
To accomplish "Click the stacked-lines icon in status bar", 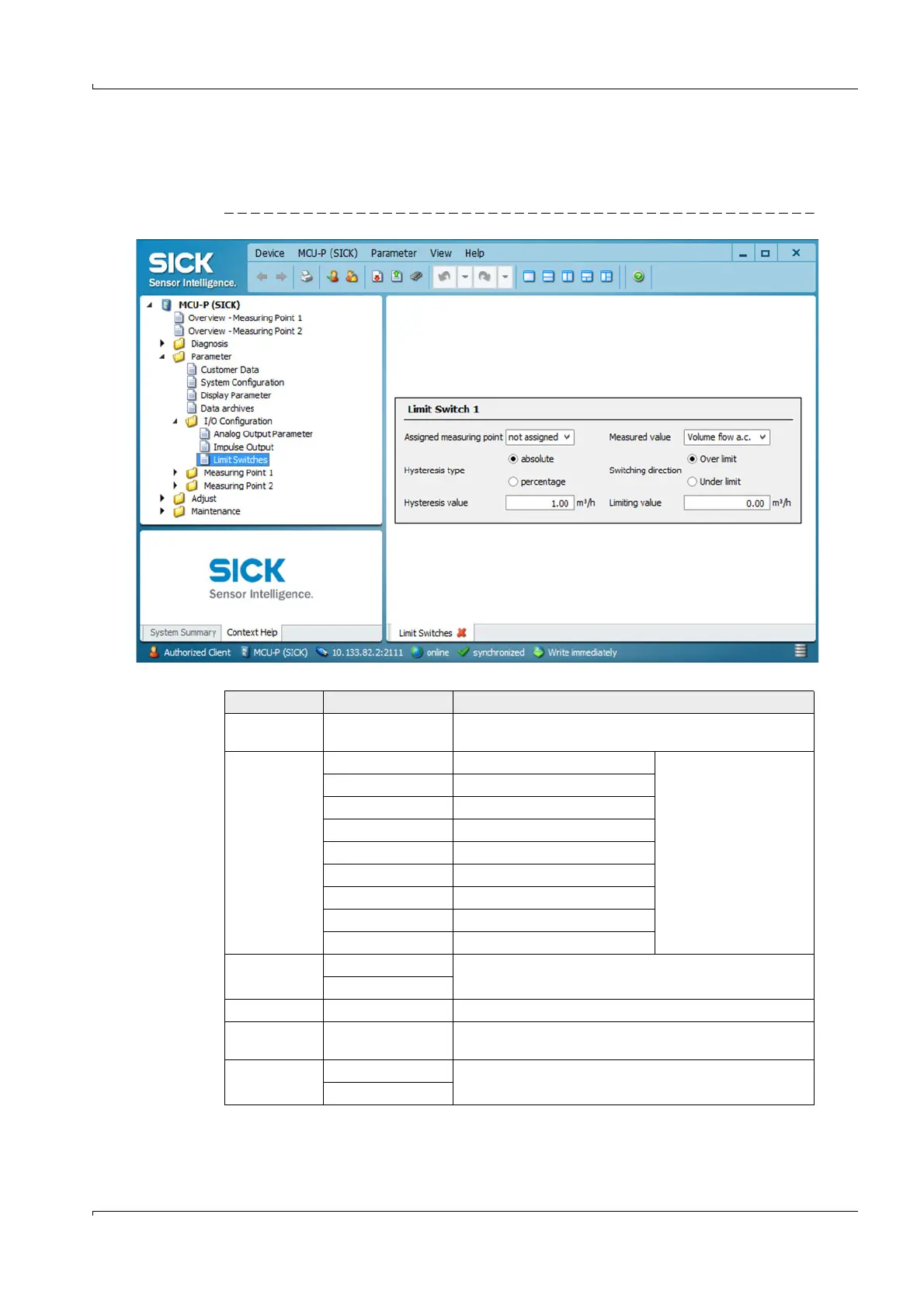I will [x=801, y=651].
